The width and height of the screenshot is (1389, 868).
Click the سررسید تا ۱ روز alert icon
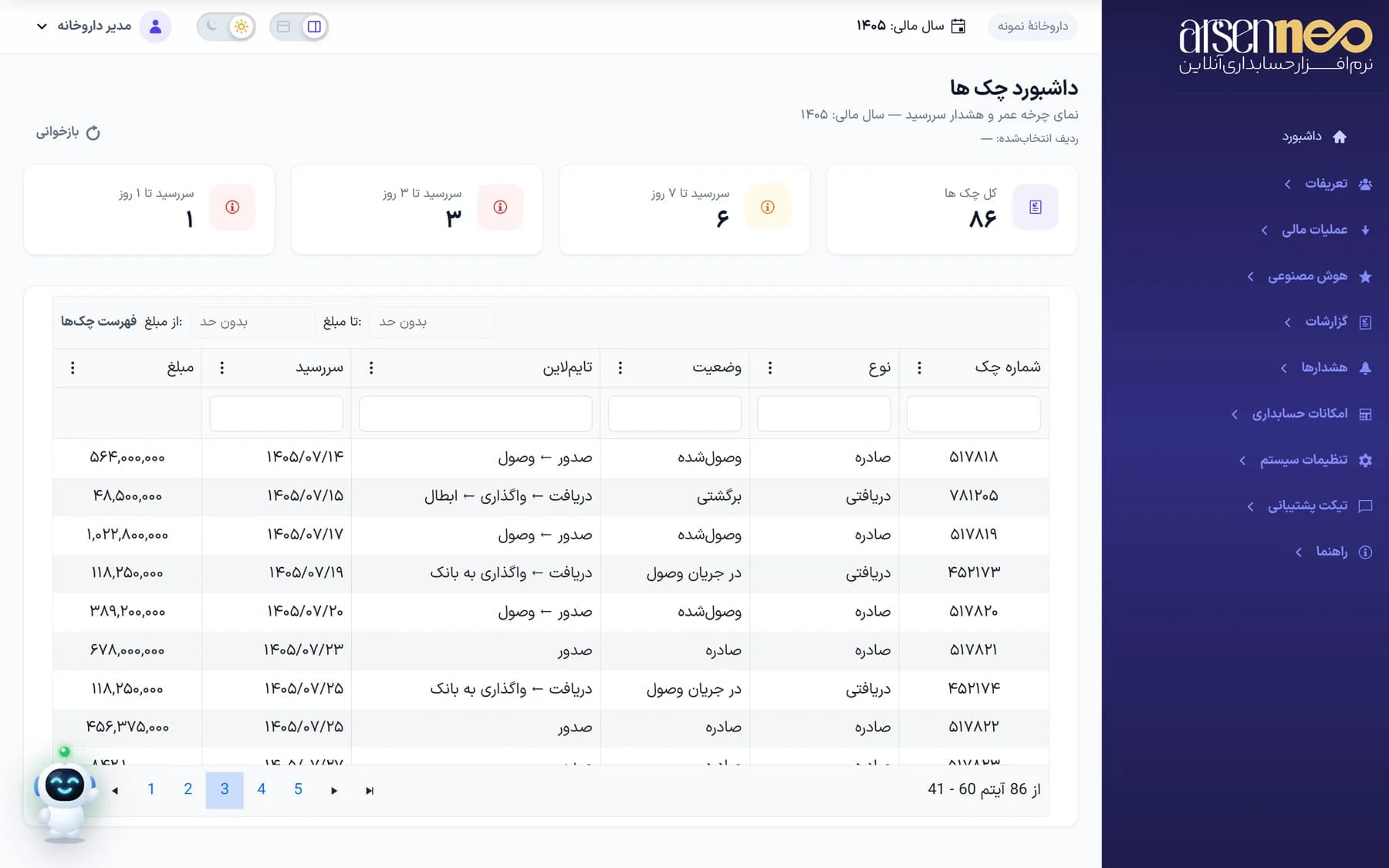[x=232, y=207]
